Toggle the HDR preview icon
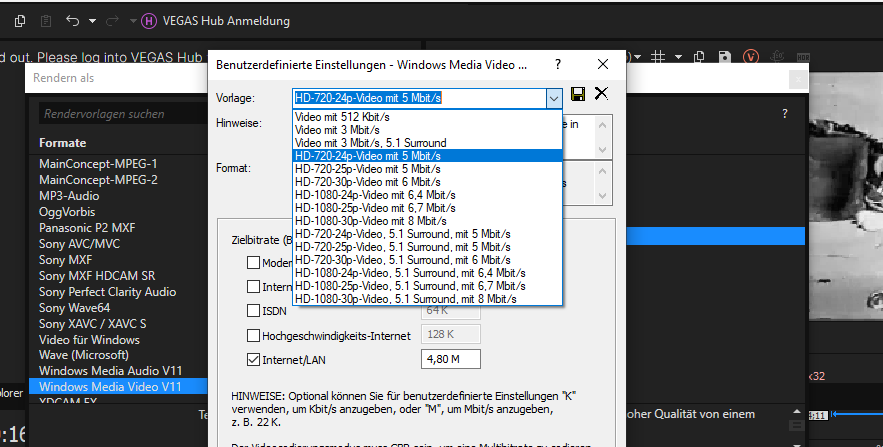Screen dimensions: 883x447 [x=803, y=57]
